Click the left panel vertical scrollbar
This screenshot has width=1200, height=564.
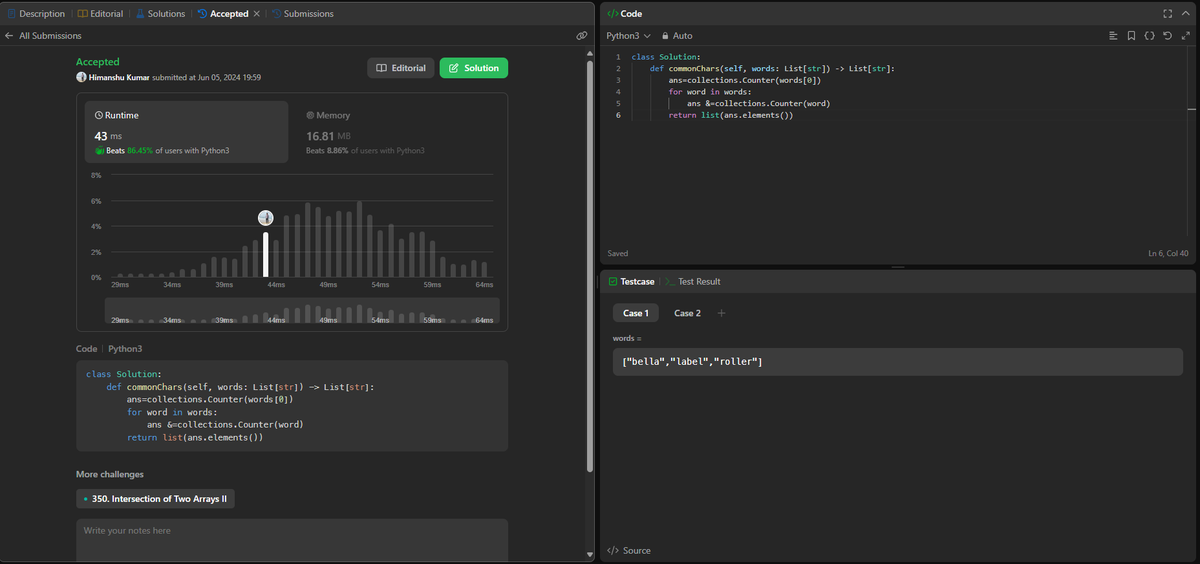tap(589, 265)
